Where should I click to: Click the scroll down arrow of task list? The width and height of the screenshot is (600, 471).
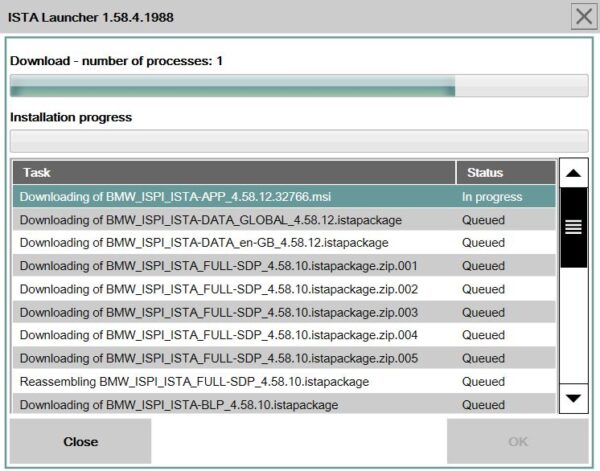(x=573, y=398)
